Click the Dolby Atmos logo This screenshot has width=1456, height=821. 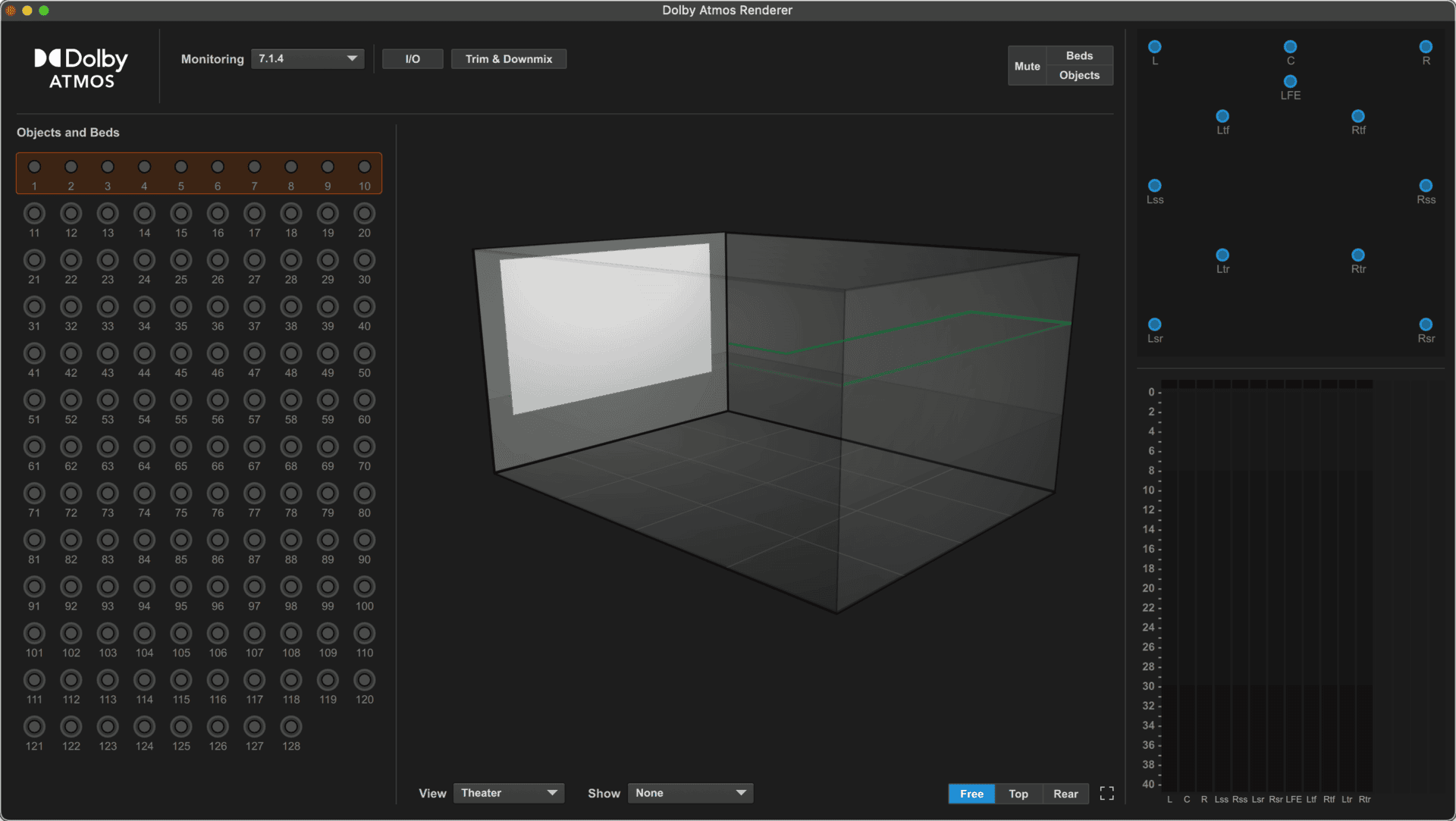click(81, 68)
